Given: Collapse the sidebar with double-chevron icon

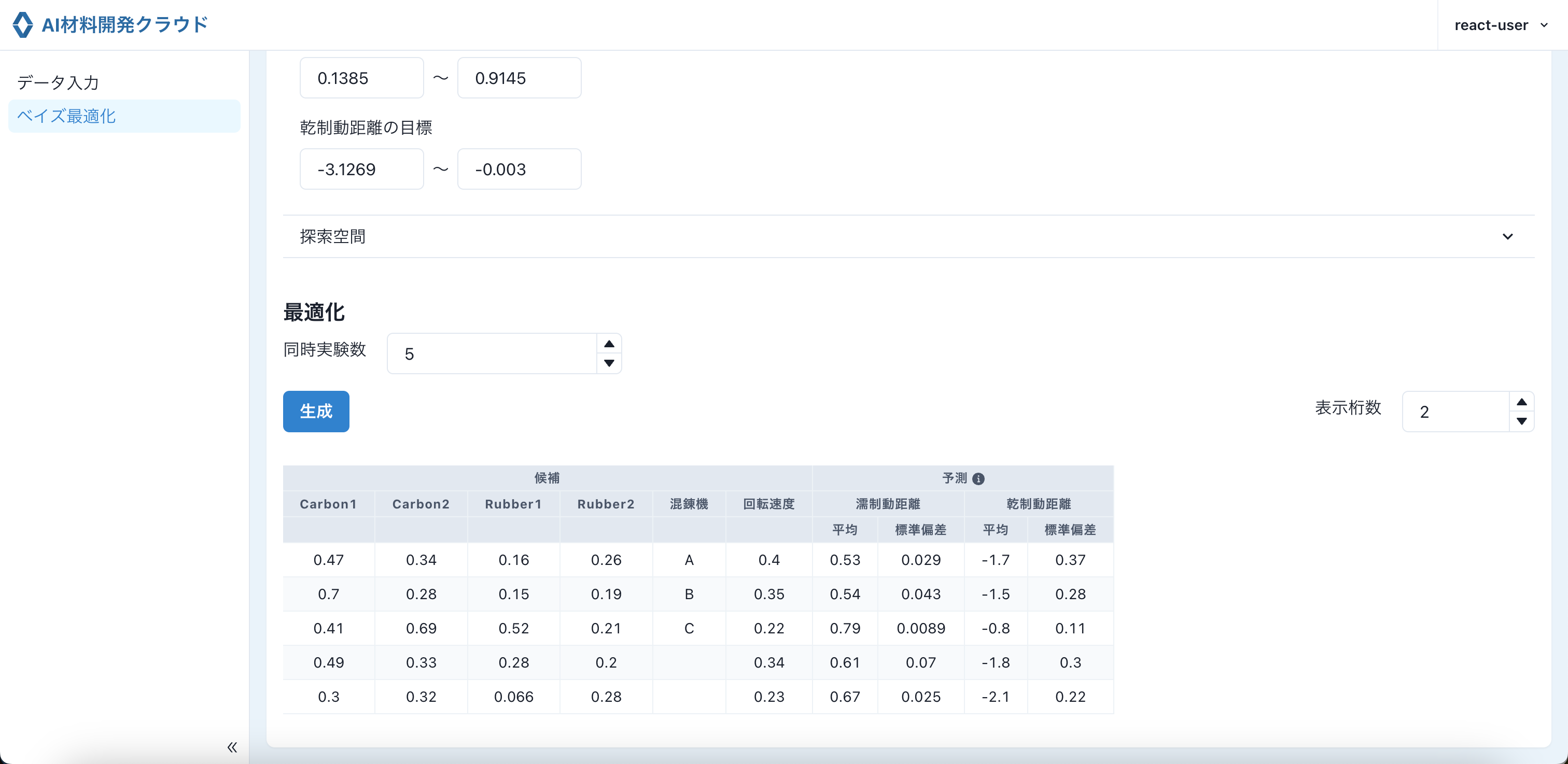Looking at the screenshot, I should click(232, 747).
